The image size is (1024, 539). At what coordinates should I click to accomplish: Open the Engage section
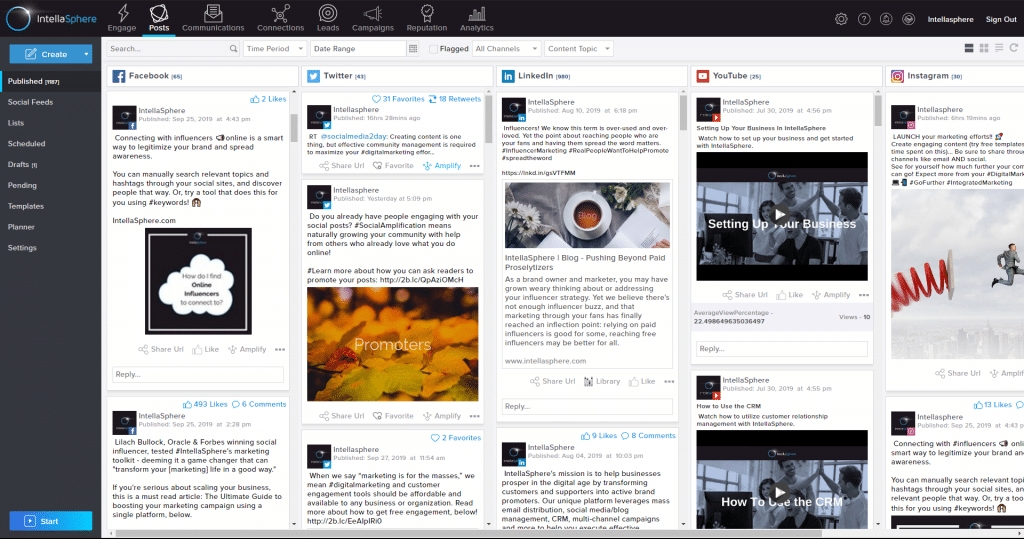121,18
